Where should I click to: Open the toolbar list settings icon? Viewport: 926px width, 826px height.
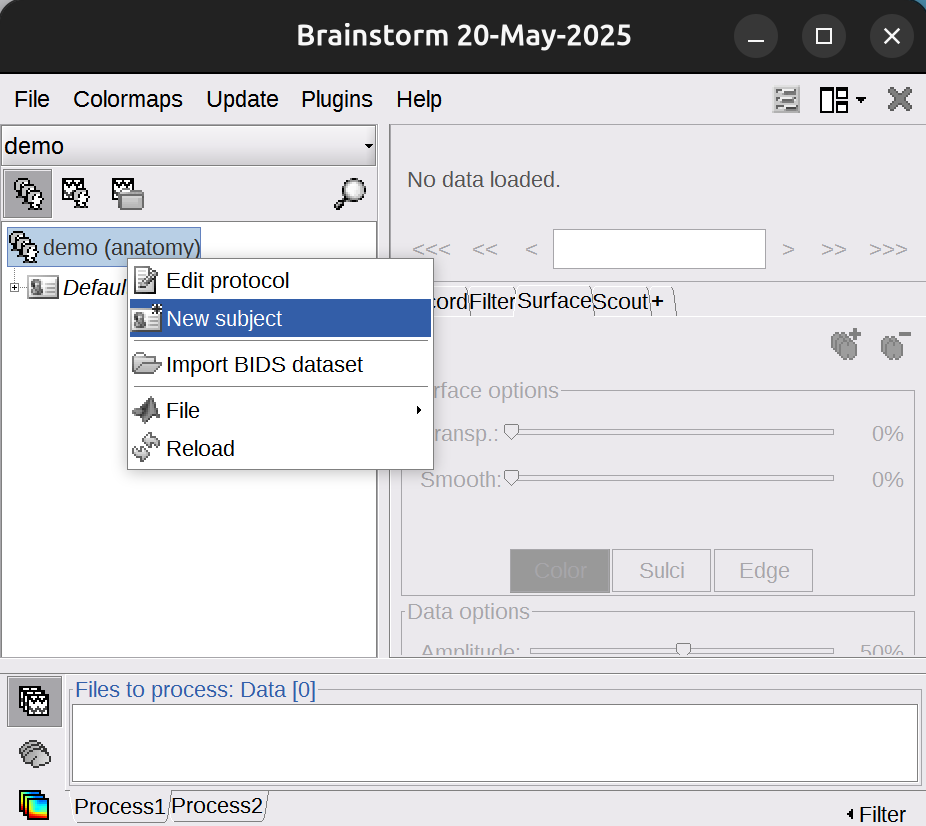click(x=787, y=99)
